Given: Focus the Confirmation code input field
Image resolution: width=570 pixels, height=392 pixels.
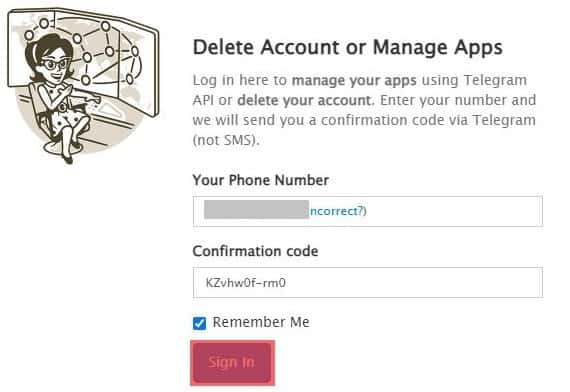Looking at the screenshot, I should pos(368,283).
